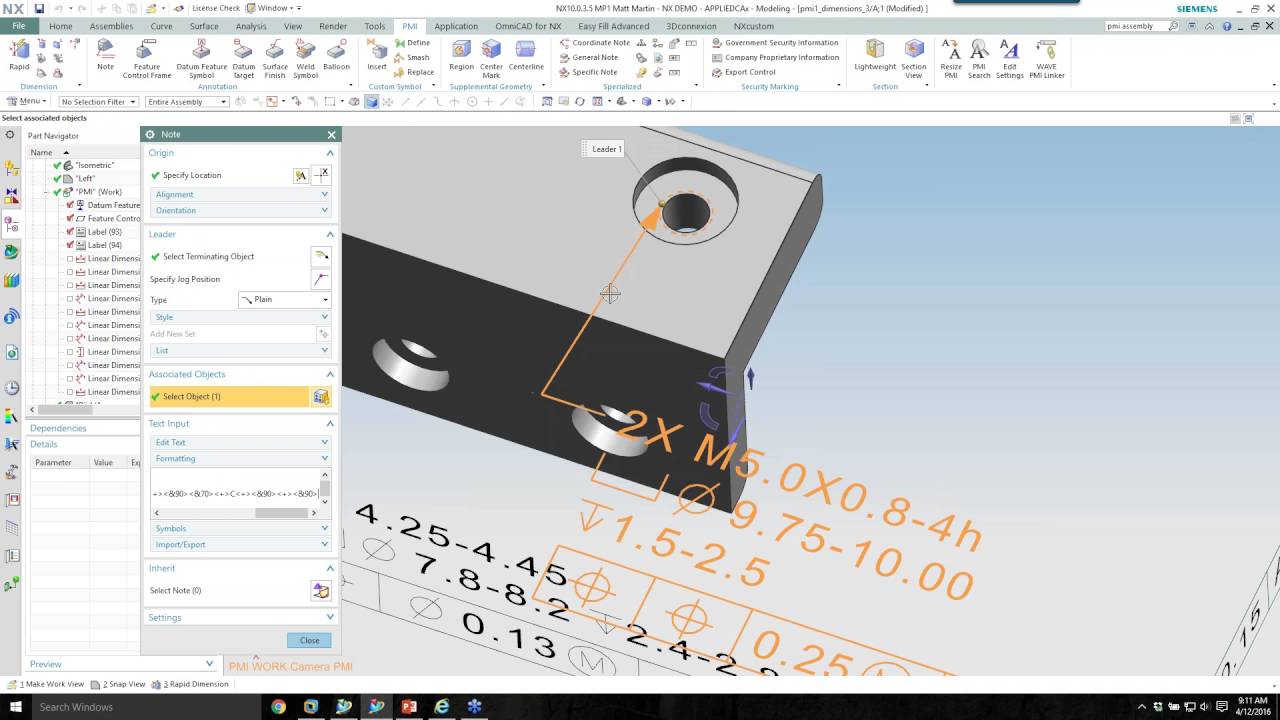Viewport: 1280px width, 720px height.
Task: Expand the Edit Text section
Action: 240,442
